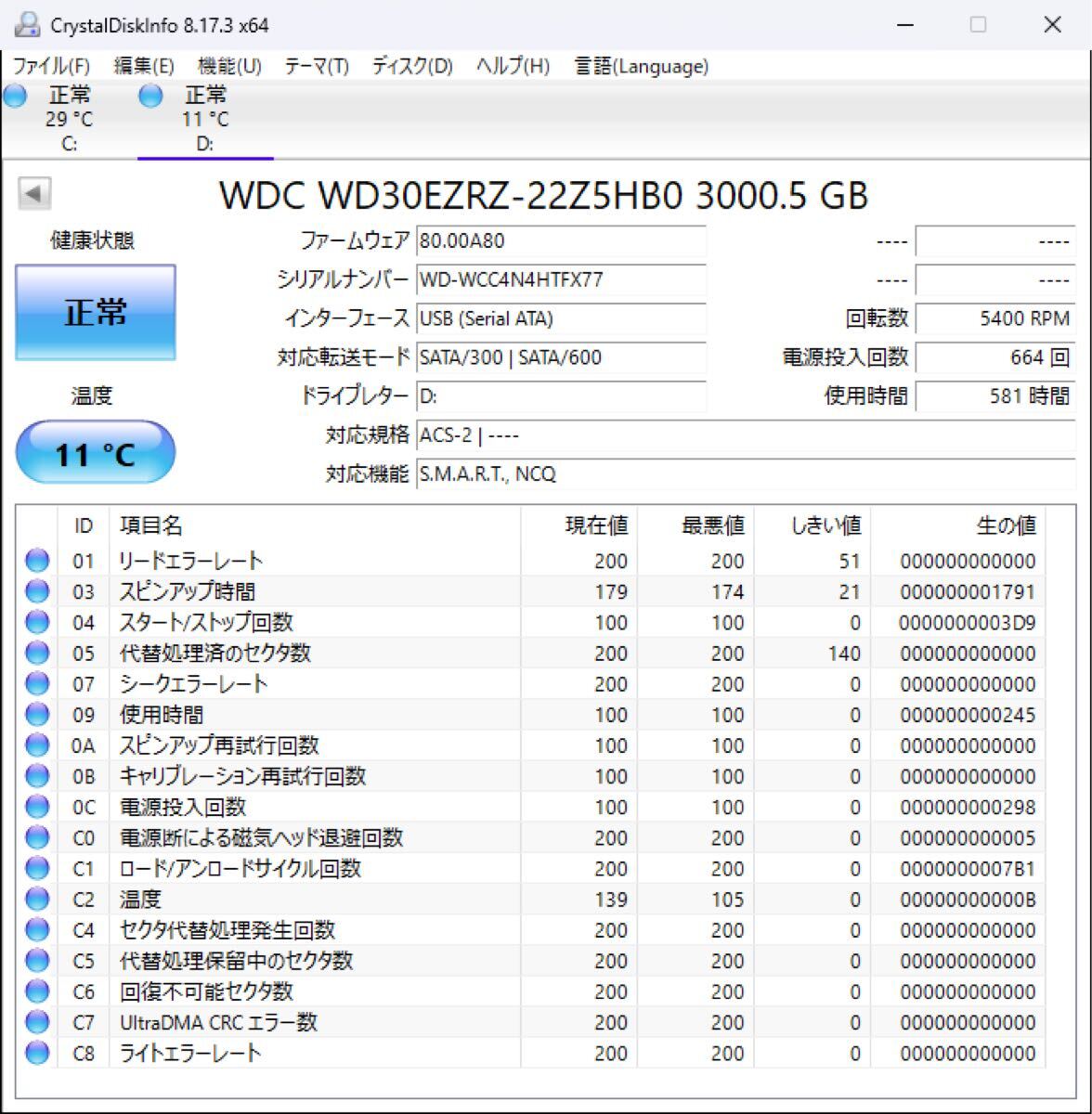Click the 健康状態 label
The height and width of the screenshot is (1114, 1092).
92,241
